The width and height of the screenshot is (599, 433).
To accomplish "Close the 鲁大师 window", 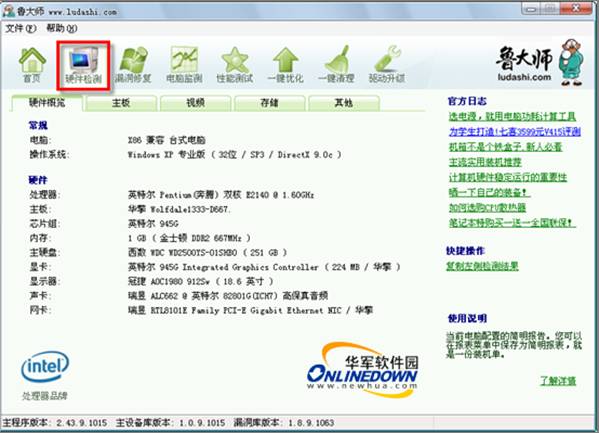I will [576, 9].
